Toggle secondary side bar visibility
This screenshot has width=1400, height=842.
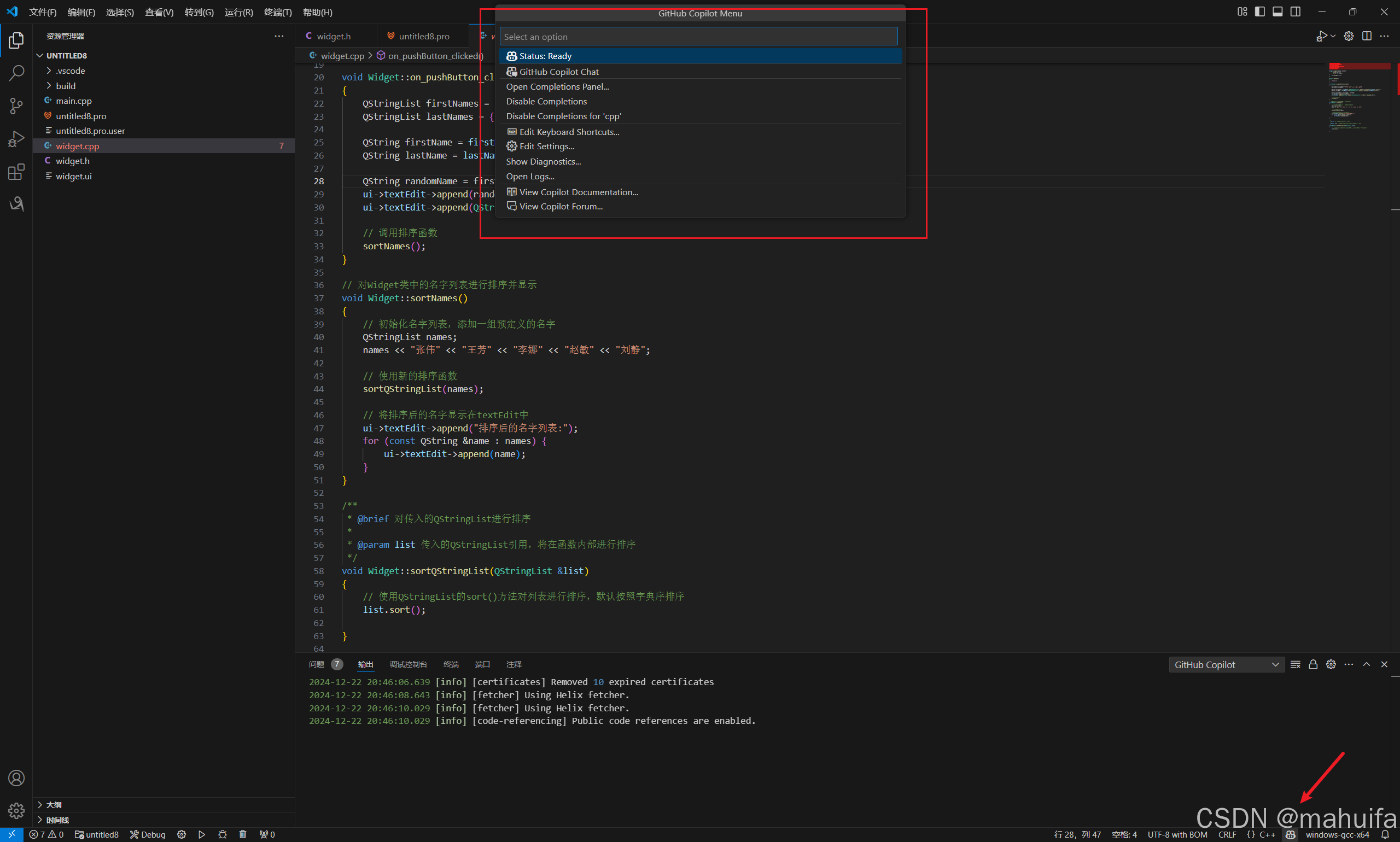click(1296, 12)
